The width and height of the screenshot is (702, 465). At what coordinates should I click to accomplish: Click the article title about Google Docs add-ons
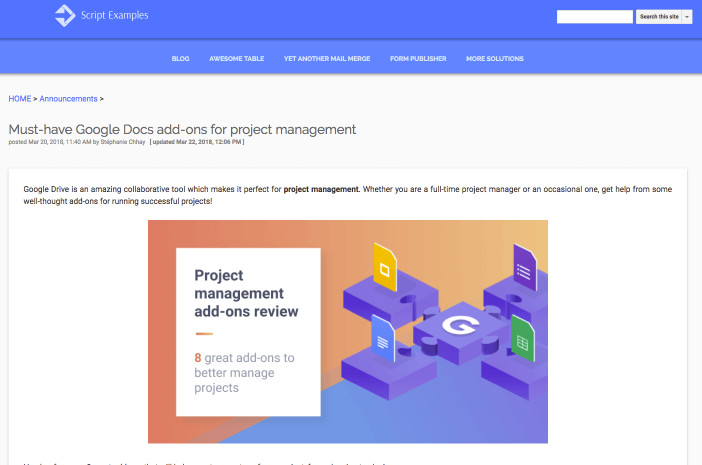tap(182, 129)
